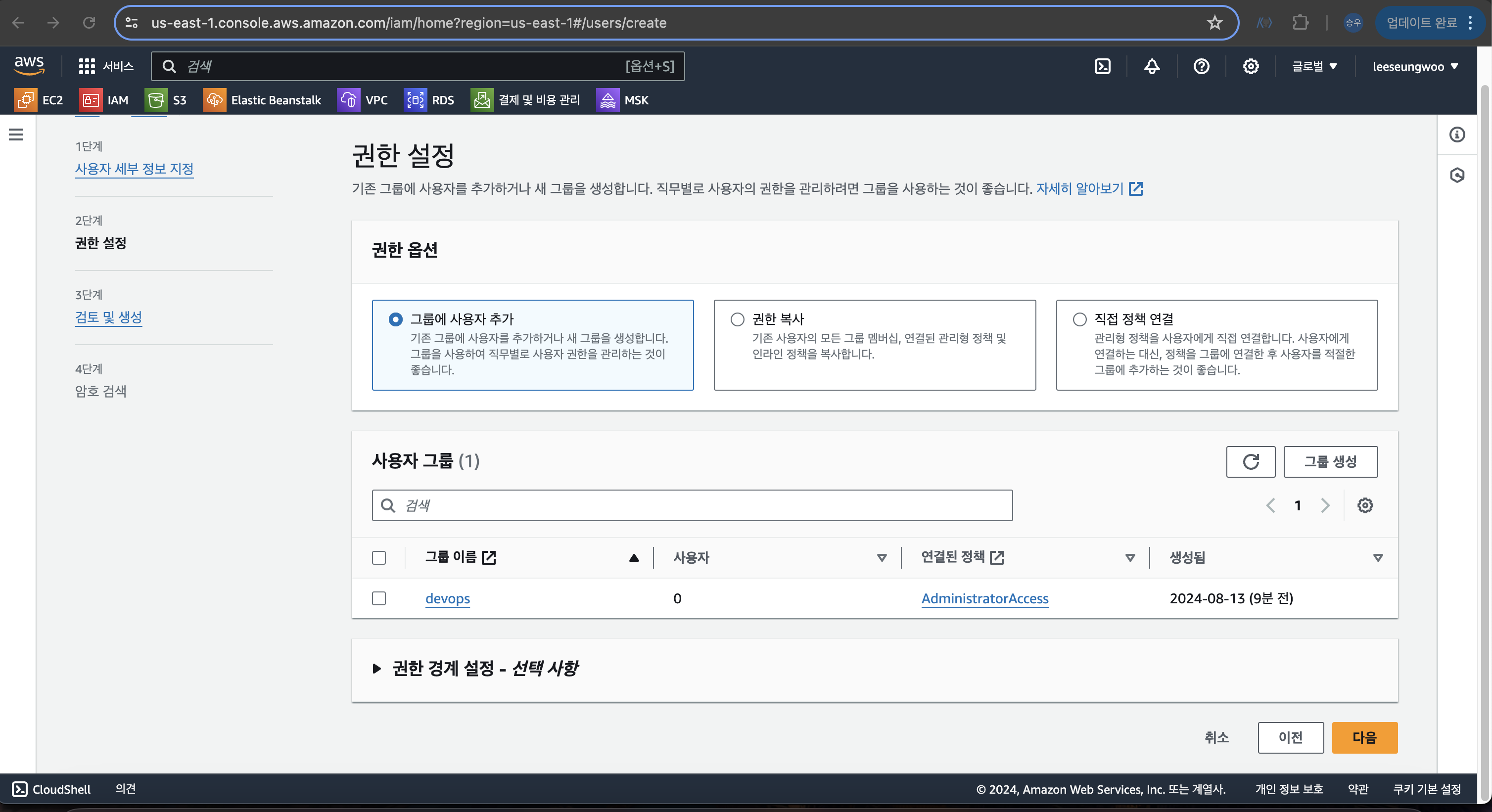Viewport: 1492px width, 812px height.
Task: Go to step 3 검토 및 생성
Action: (x=108, y=317)
